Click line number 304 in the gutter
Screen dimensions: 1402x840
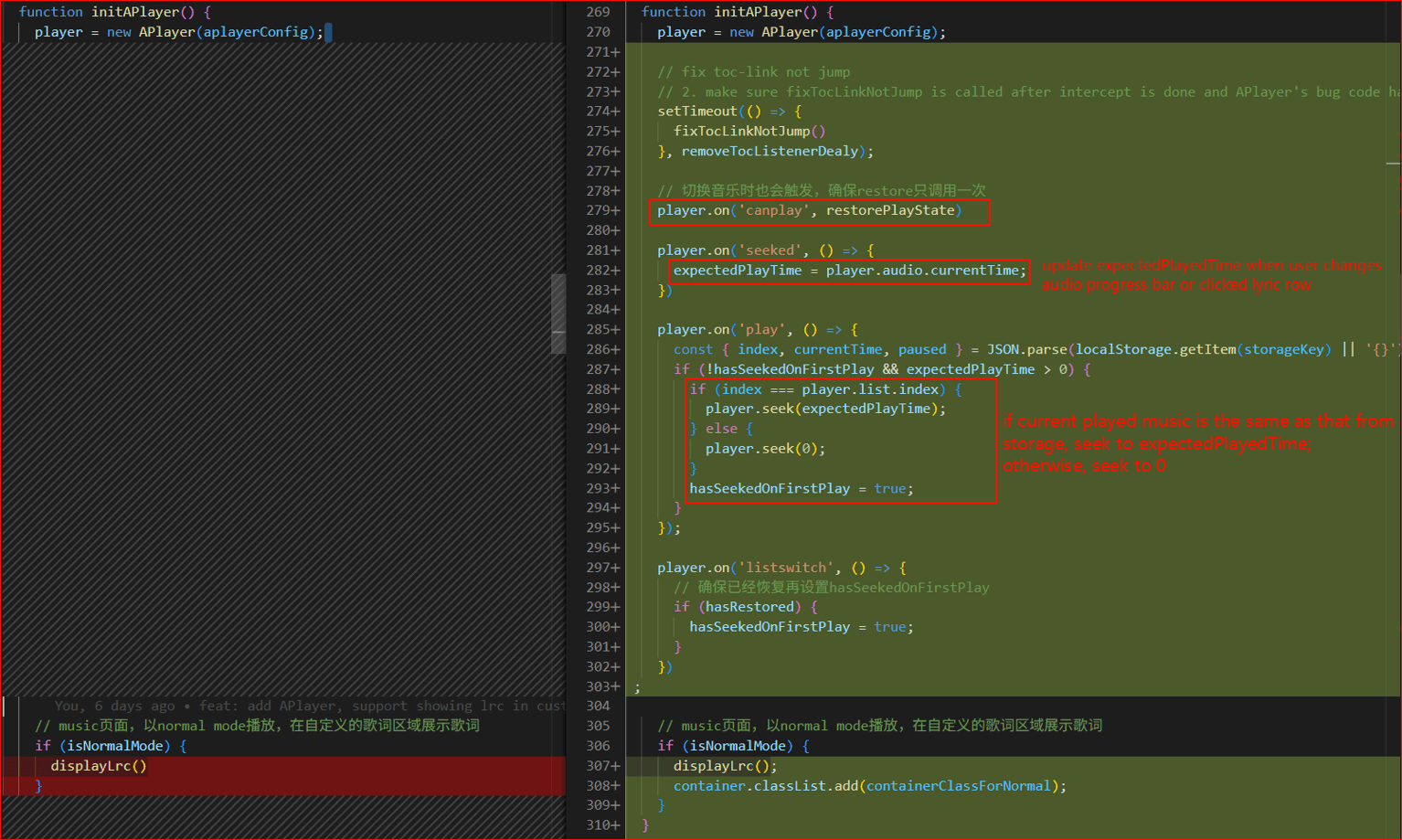(x=599, y=707)
